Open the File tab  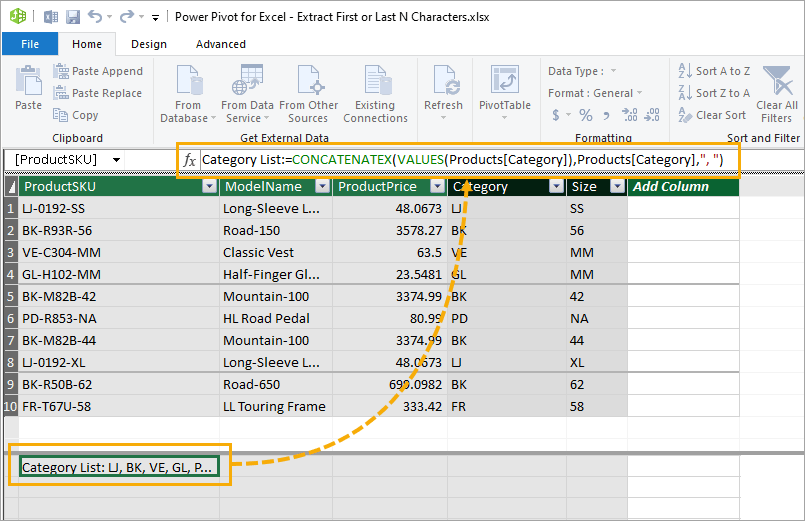[x=30, y=44]
